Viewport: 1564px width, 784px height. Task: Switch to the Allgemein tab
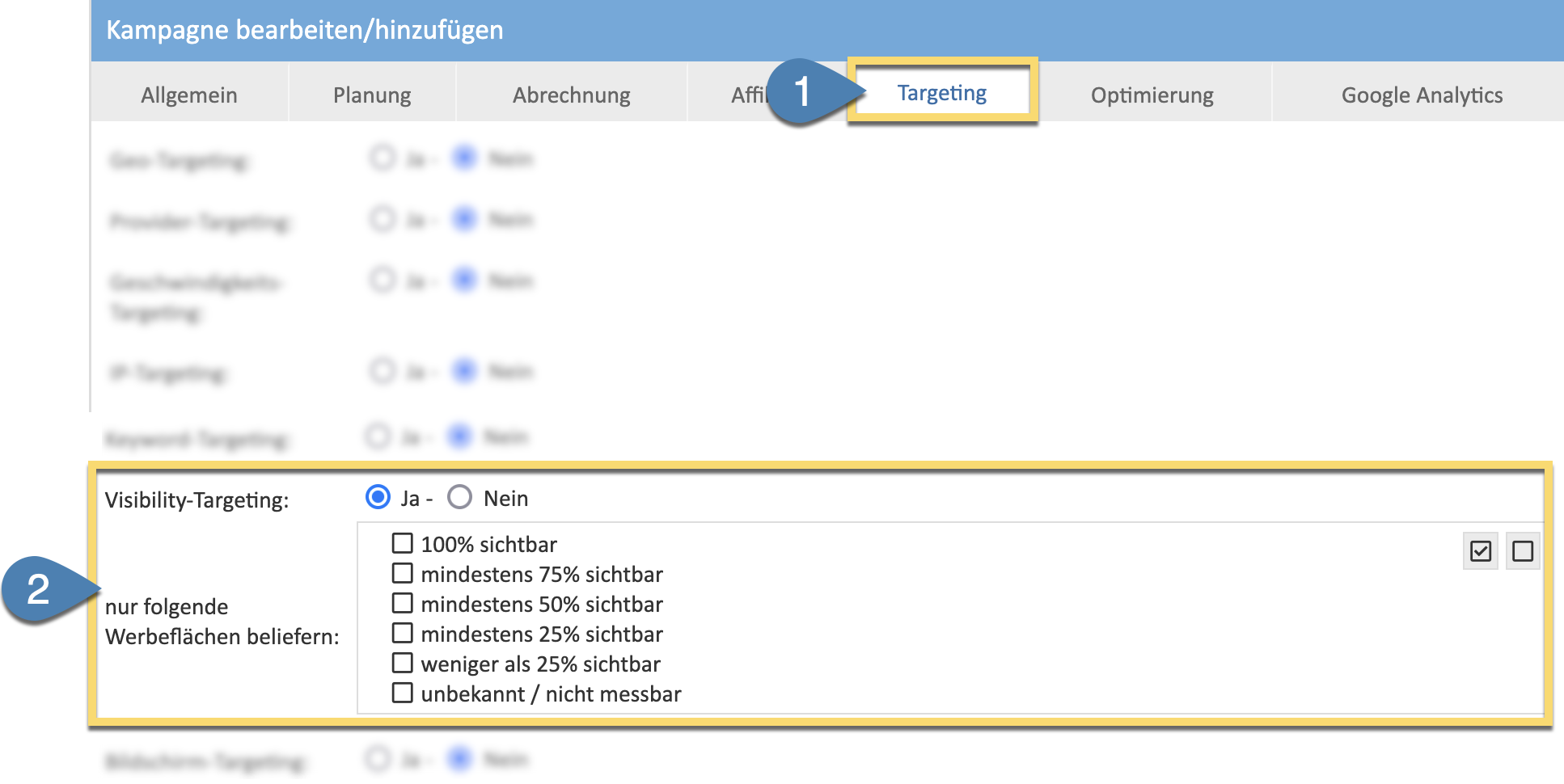(x=189, y=95)
